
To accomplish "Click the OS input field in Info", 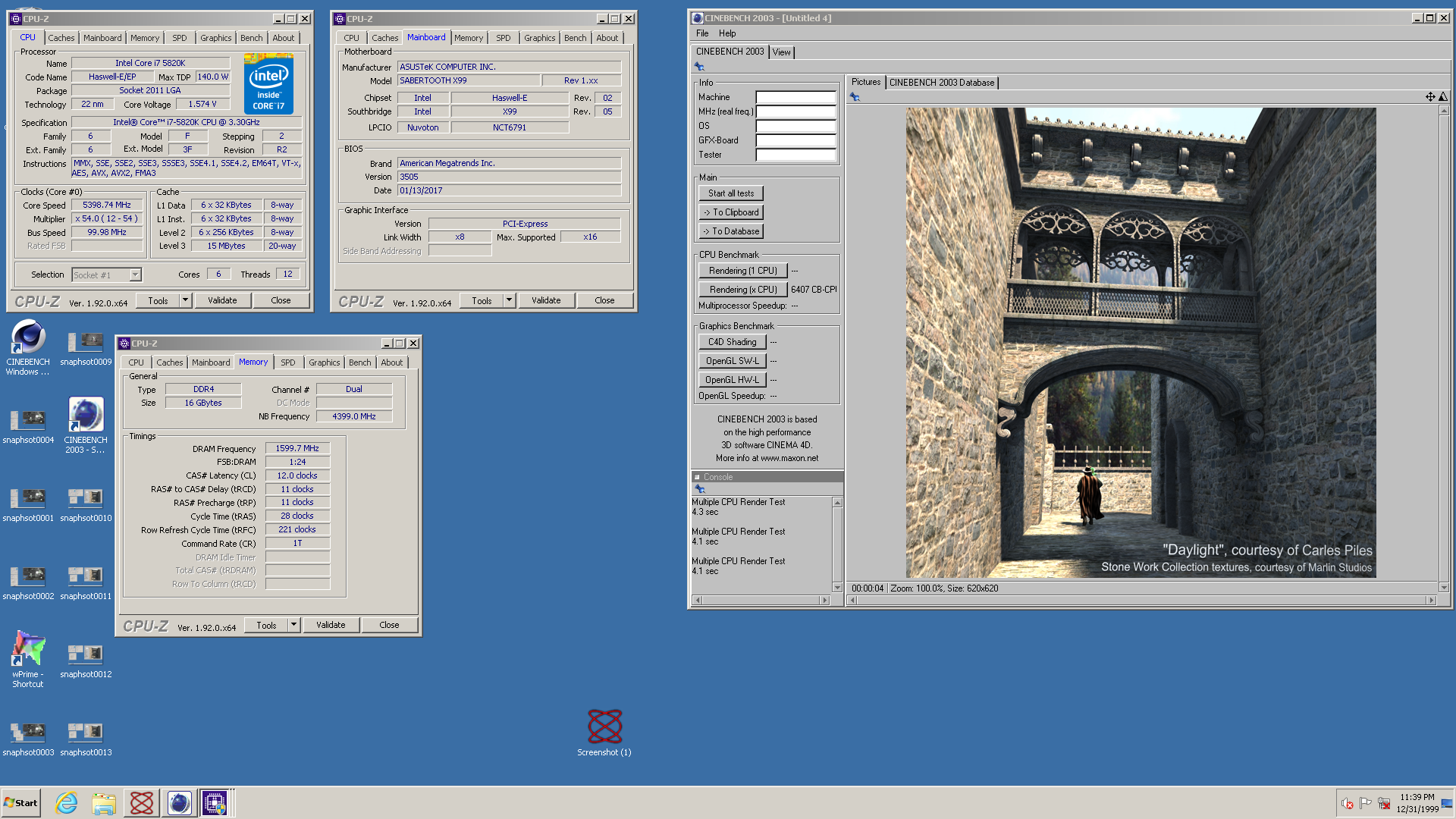I will click(x=795, y=126).
